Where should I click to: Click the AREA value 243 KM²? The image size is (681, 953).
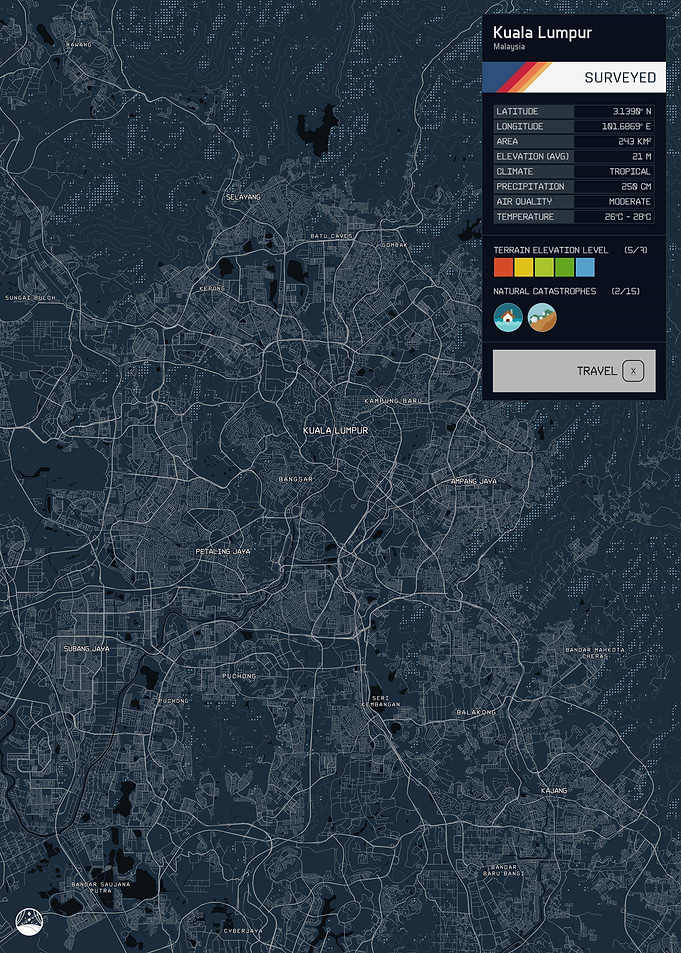click(635, 142)
